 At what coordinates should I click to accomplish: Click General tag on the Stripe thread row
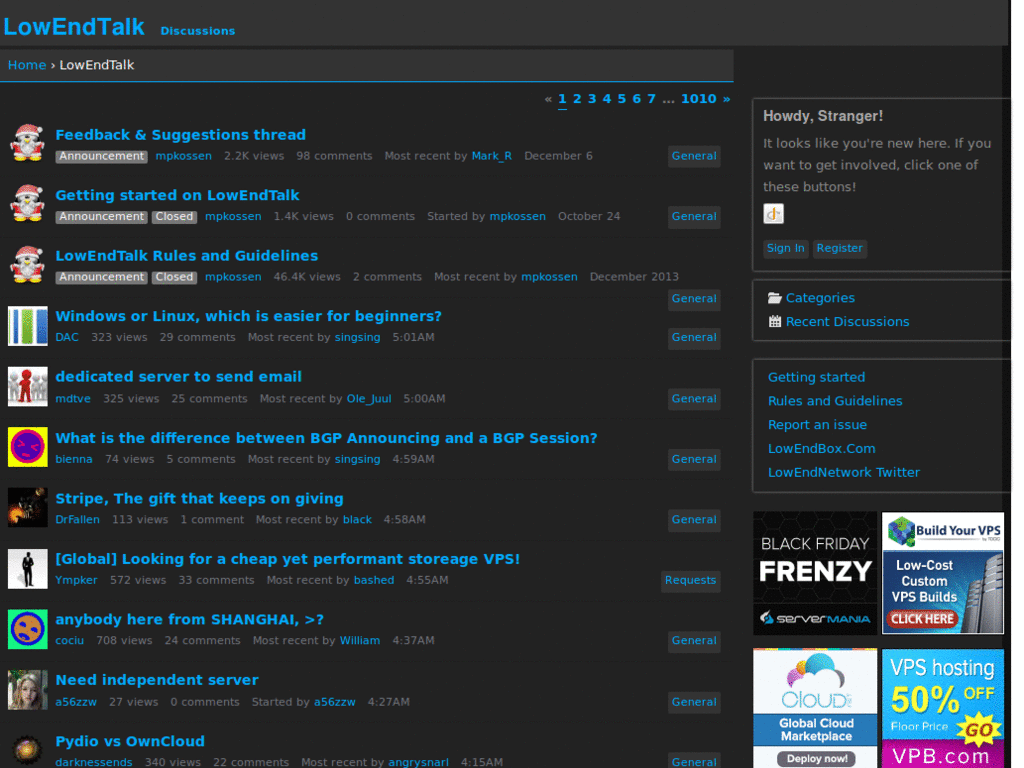(x=694, y=520)
